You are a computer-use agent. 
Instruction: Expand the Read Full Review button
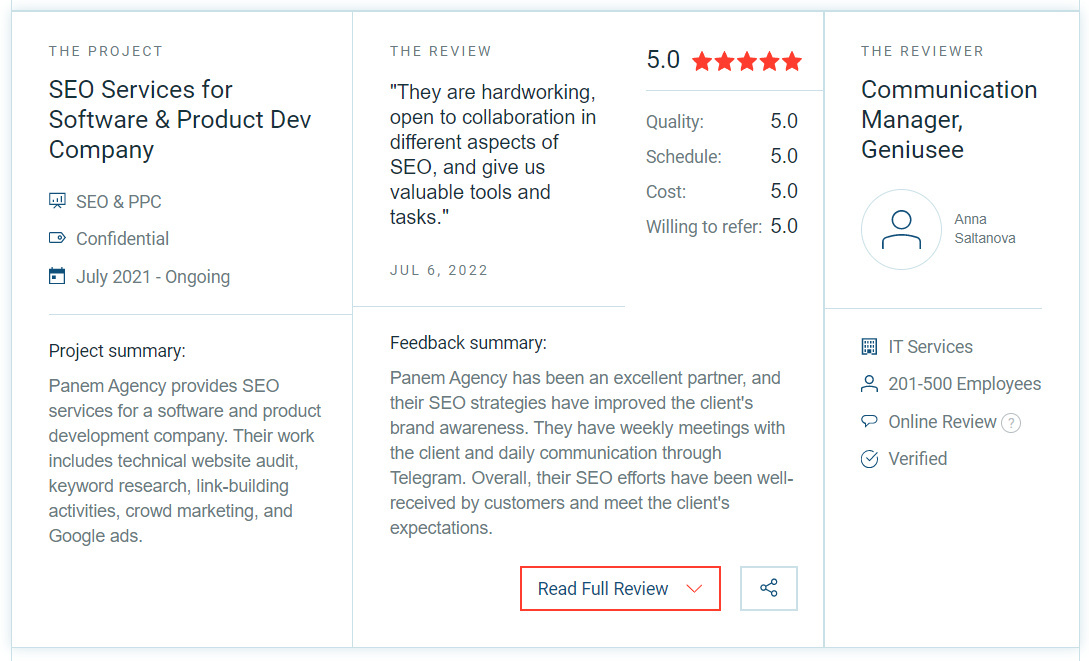[603, 589]
